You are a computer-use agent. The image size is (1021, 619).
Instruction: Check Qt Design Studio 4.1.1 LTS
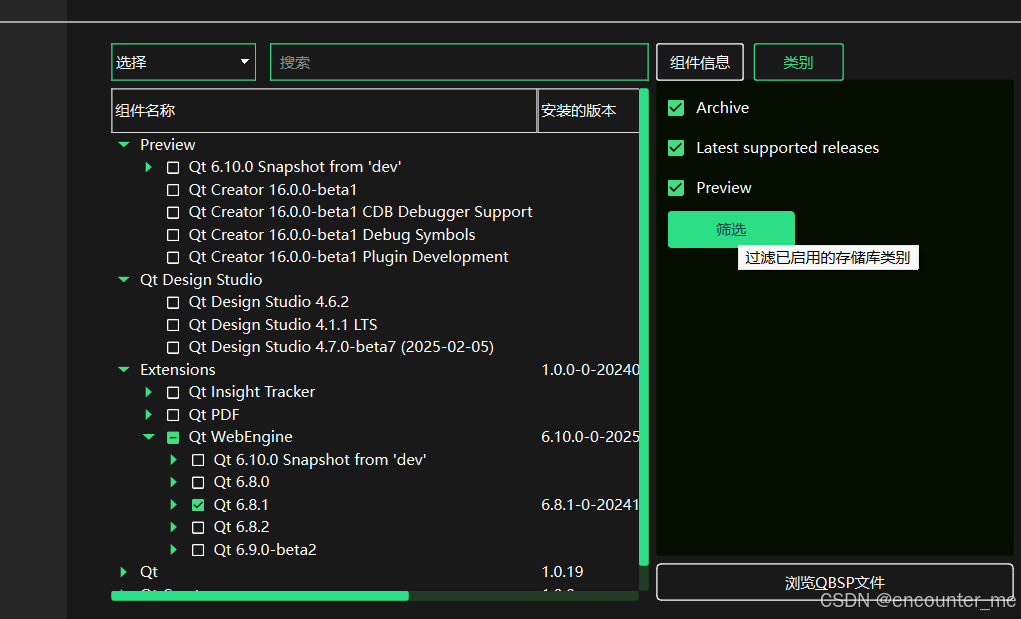[173, 325]
